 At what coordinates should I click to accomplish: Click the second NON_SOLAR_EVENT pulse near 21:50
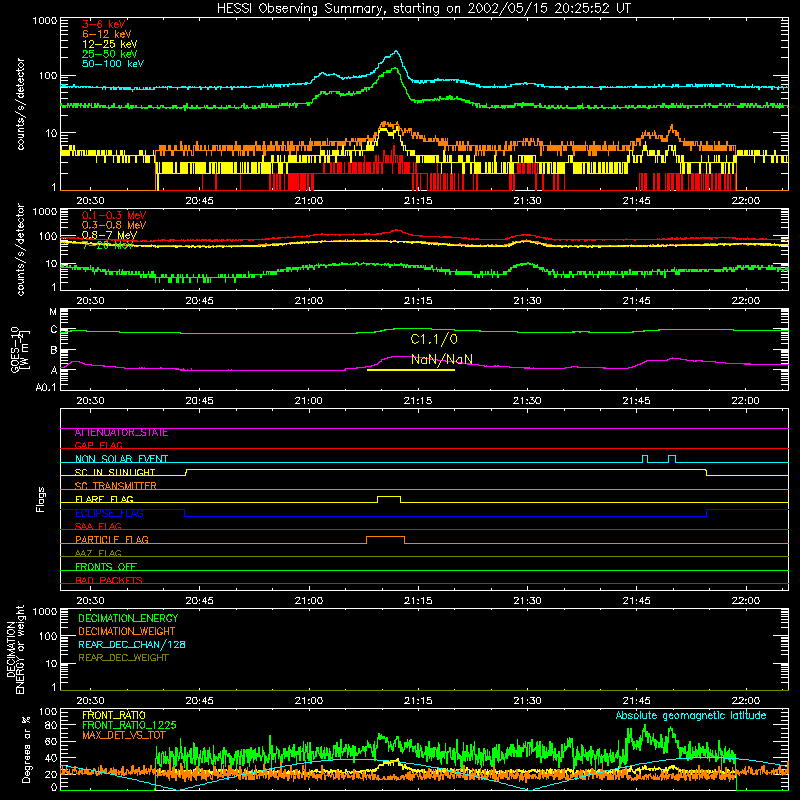(x=672, y=458)
